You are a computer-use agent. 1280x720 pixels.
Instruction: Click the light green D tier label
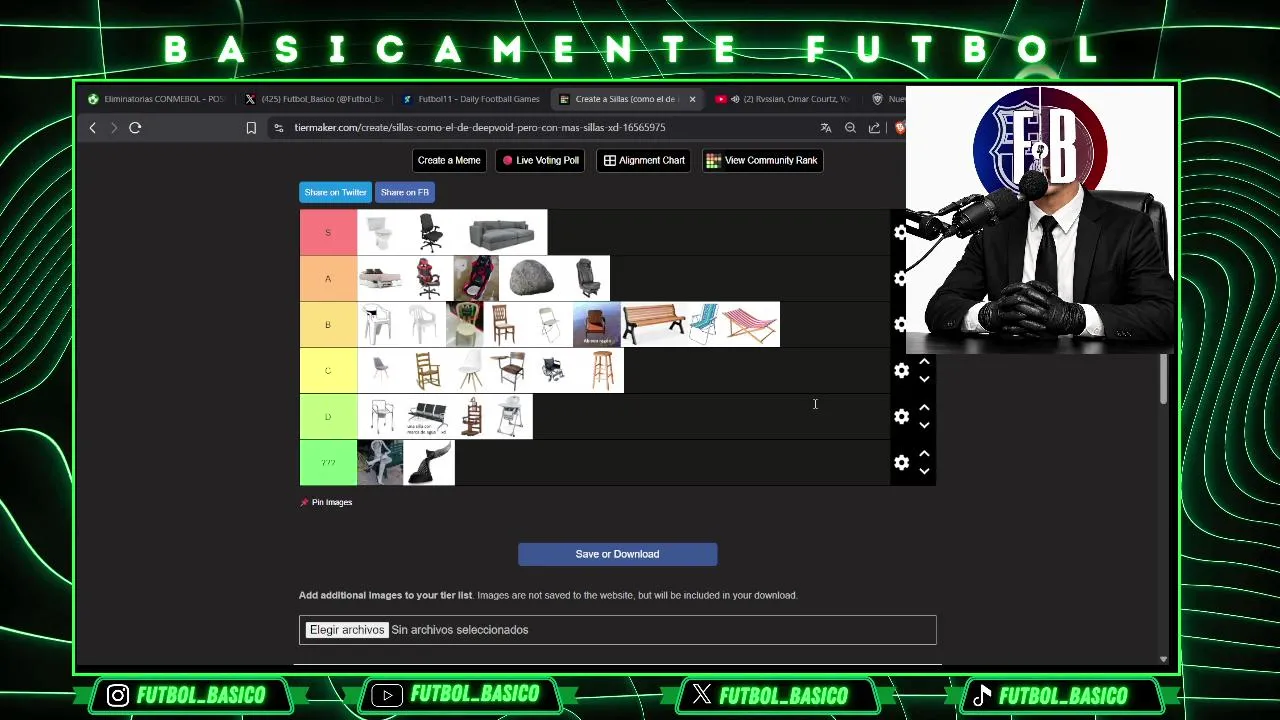coord(328,417)
